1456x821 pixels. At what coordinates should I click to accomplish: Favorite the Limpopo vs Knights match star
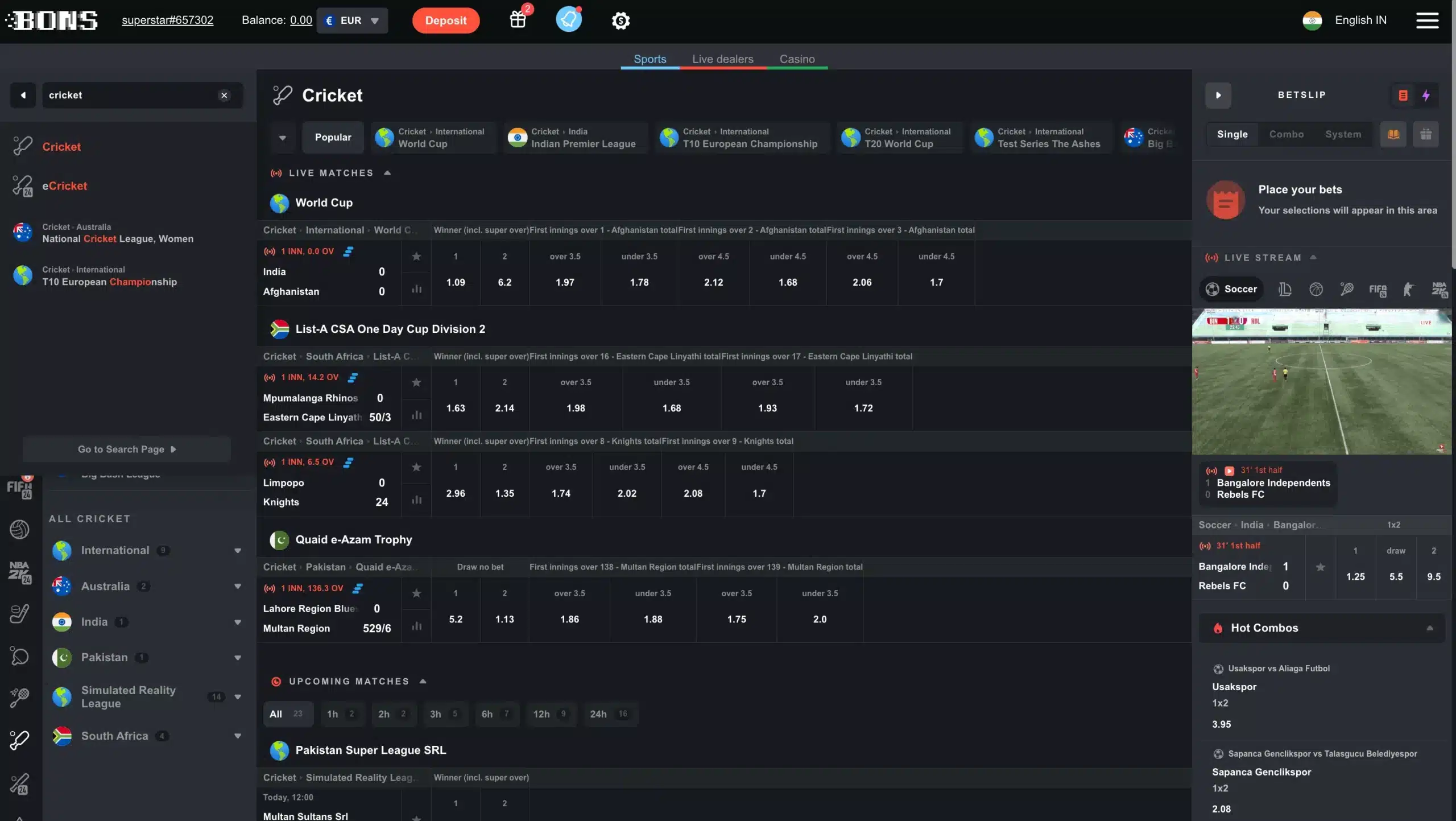[x=416, y=467]
